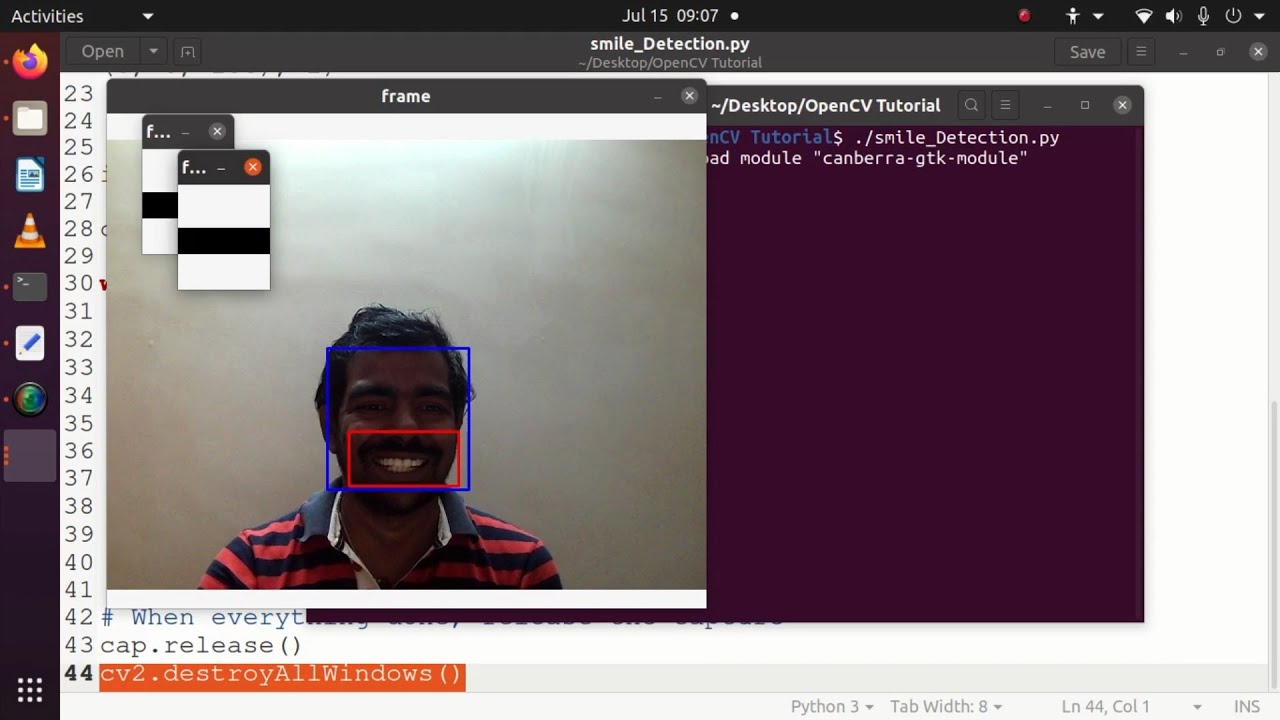Expand the Open recent files dropdown arrow
Screen dimensions: 1280x720
153,52
